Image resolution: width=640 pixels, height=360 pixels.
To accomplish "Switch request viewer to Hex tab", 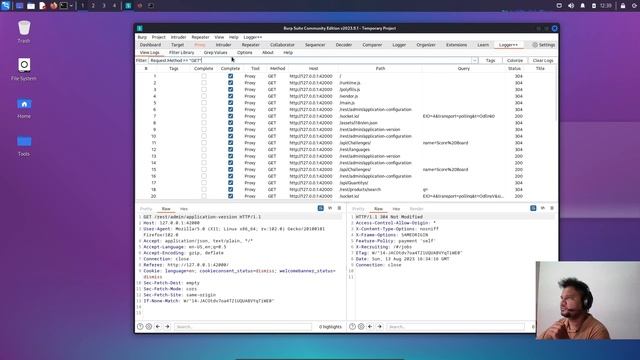I will click(x=184, y=209).
